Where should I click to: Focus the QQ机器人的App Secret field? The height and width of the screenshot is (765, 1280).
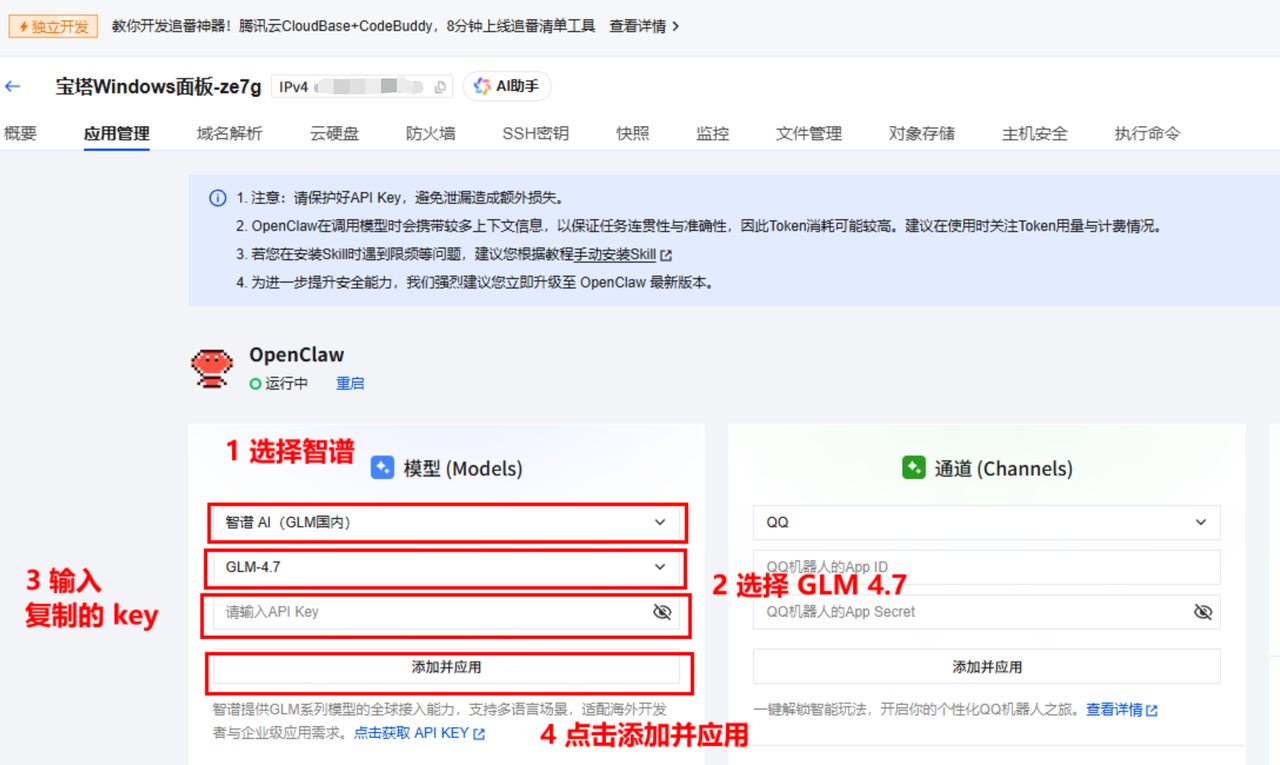tap(987, 612)
